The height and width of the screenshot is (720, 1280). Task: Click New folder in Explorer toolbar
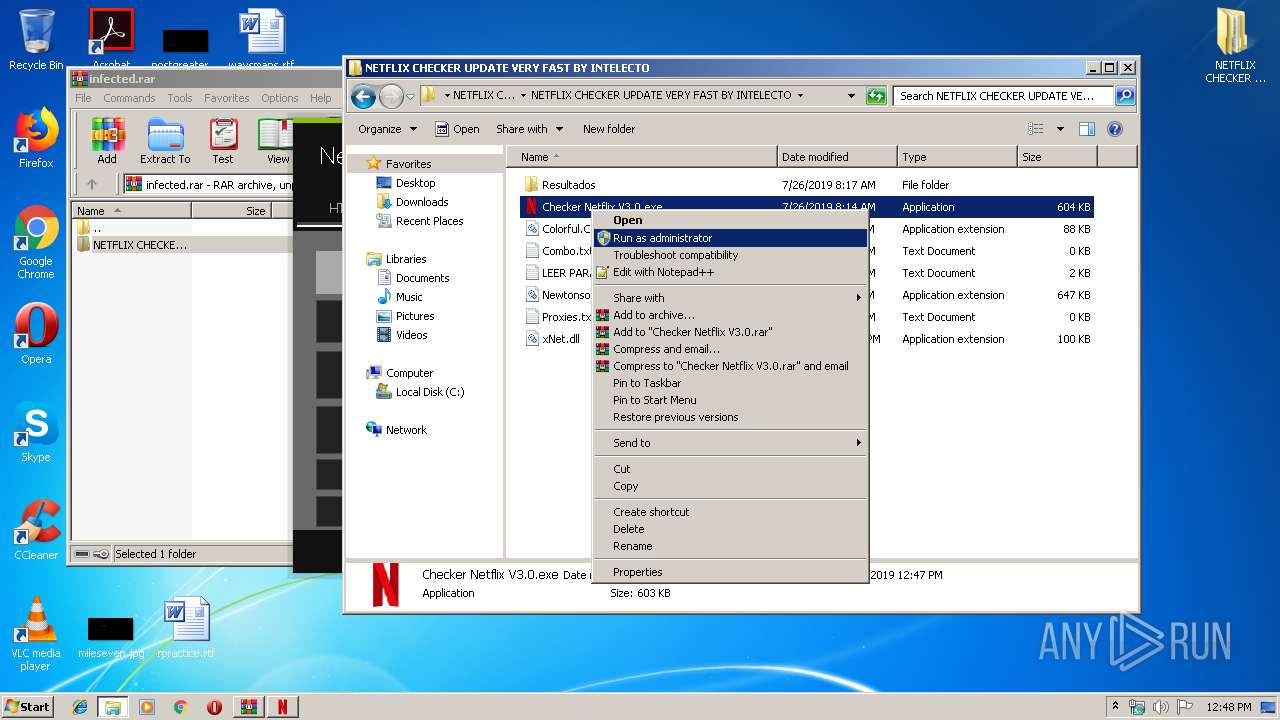(x=609, y=129)
